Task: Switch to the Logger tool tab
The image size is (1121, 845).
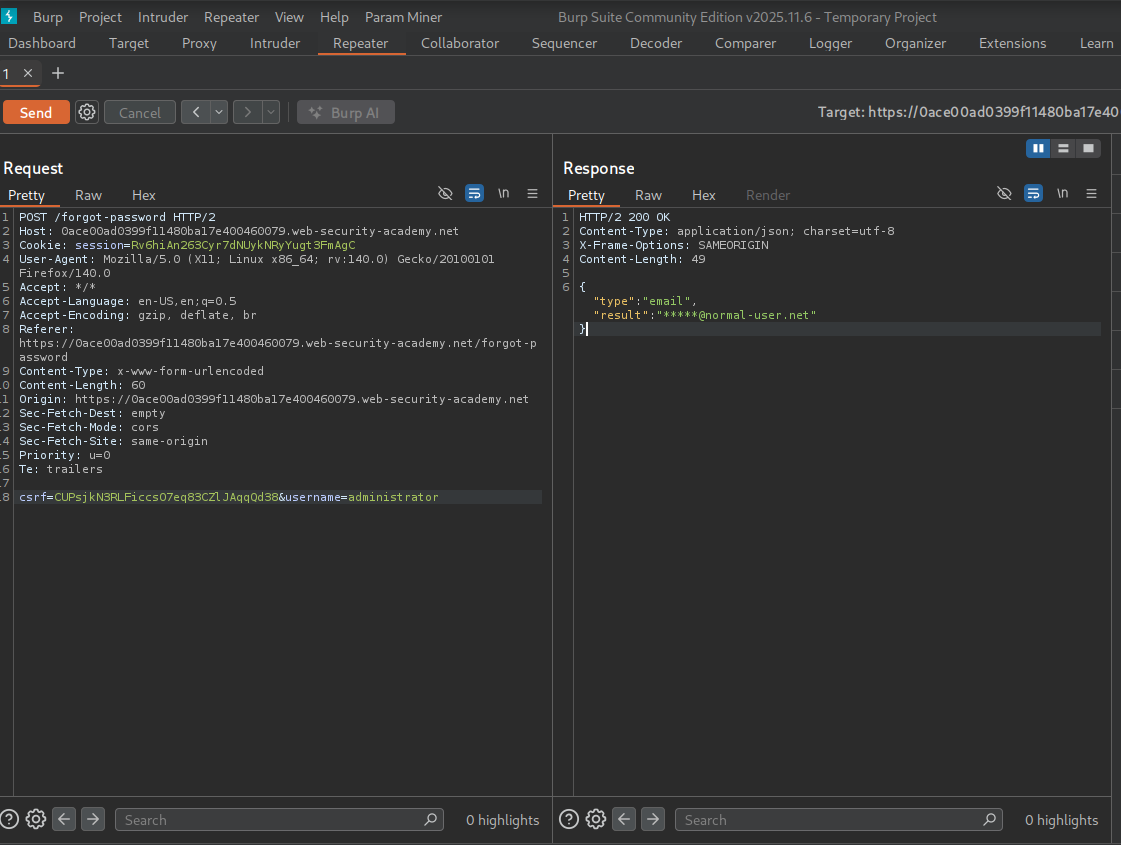Action: (x=830, y=43)
